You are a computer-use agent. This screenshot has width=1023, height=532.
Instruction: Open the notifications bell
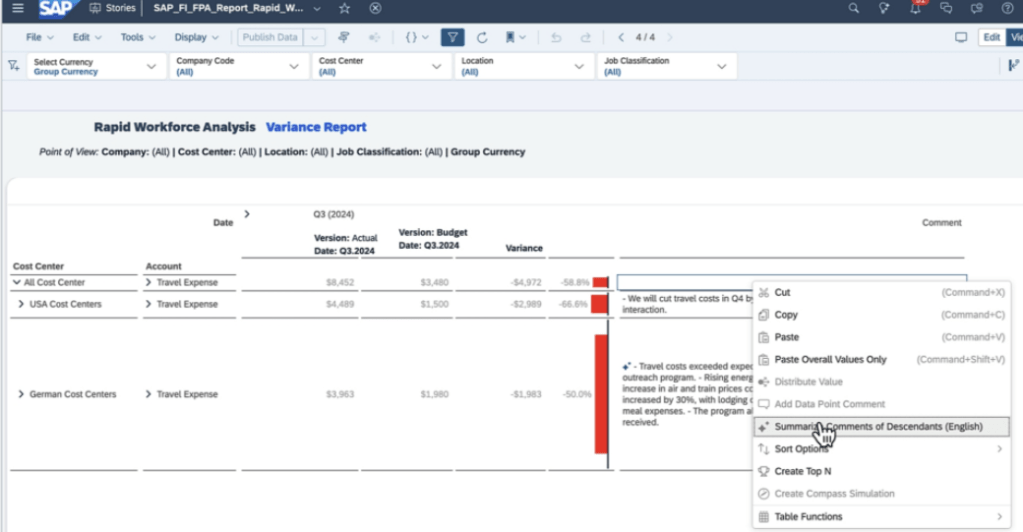[916, 8]
